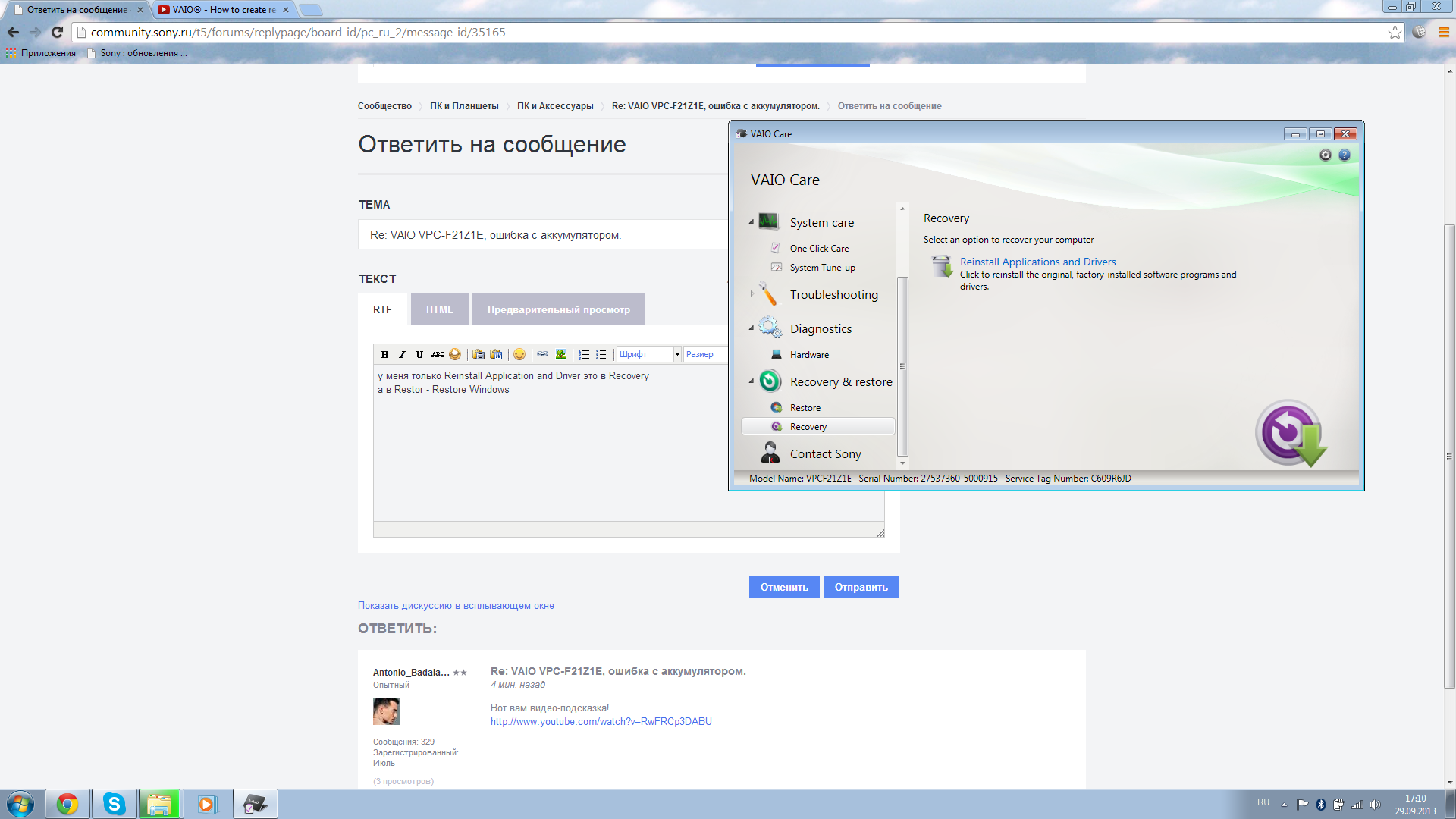1456x819 pixels.
Task: Collapse the Diagnostics section
Action: click(752, 328)
